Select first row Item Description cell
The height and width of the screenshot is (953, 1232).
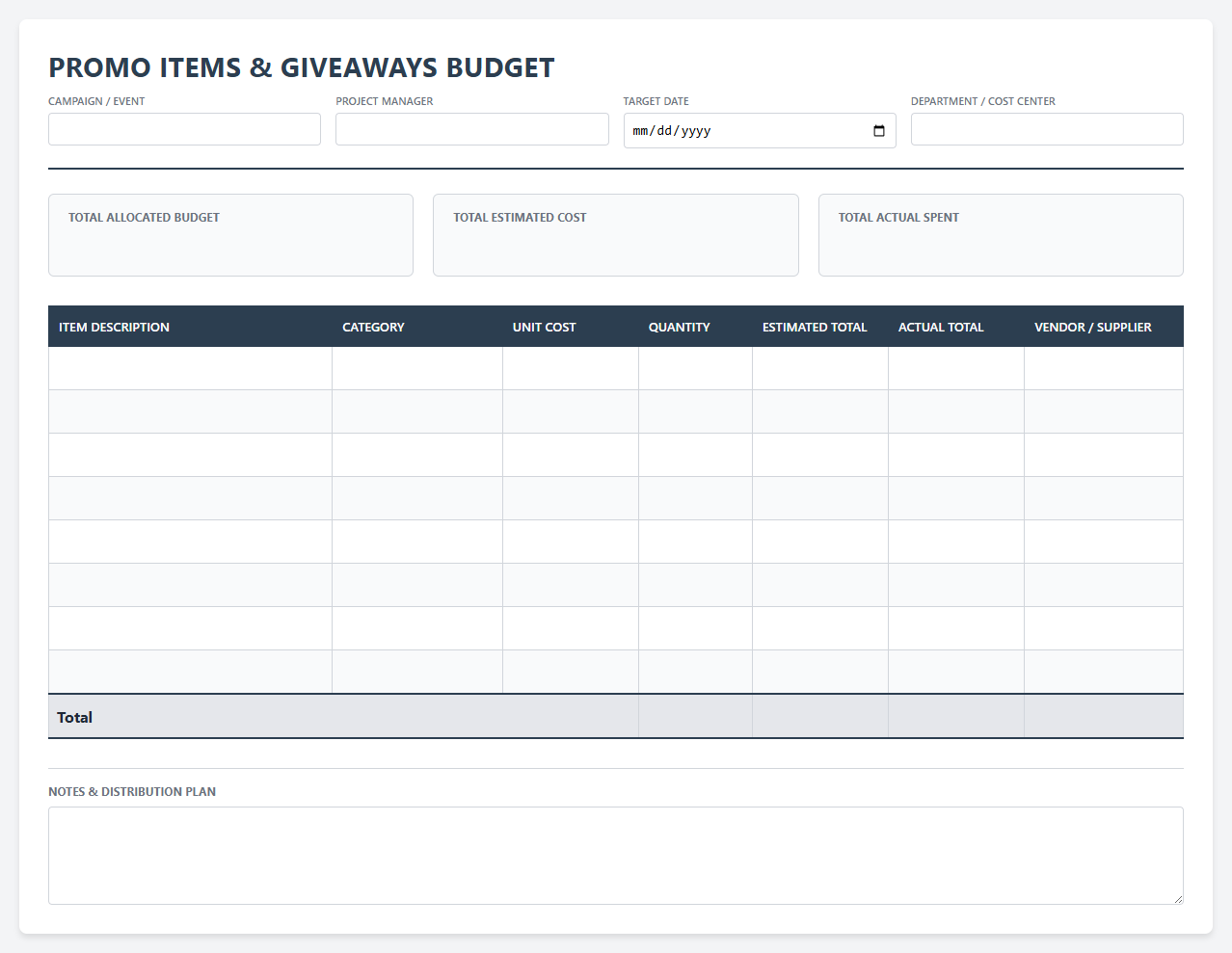(190, 368)
